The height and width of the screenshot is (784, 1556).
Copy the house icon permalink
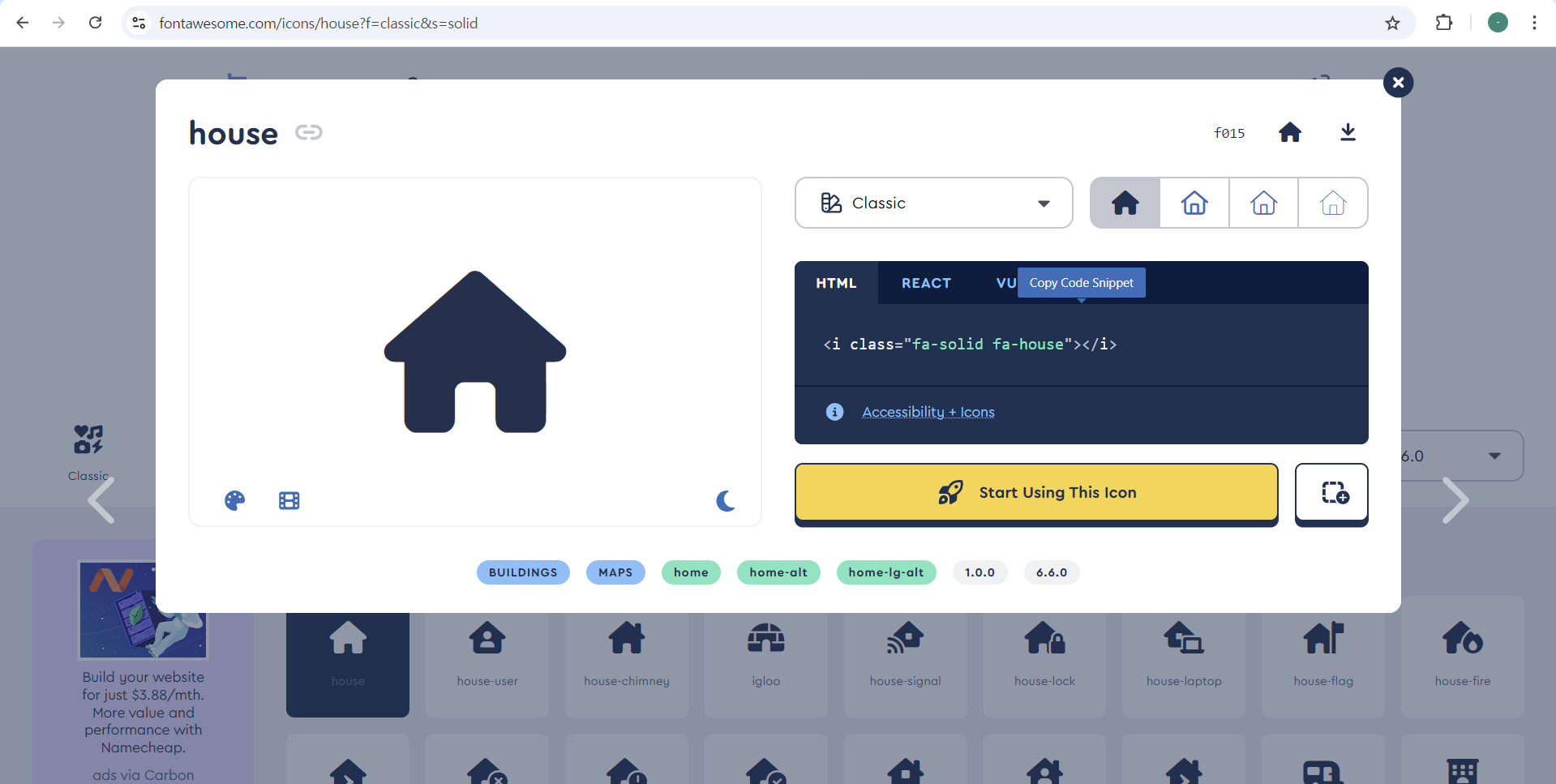click(309, 132)
